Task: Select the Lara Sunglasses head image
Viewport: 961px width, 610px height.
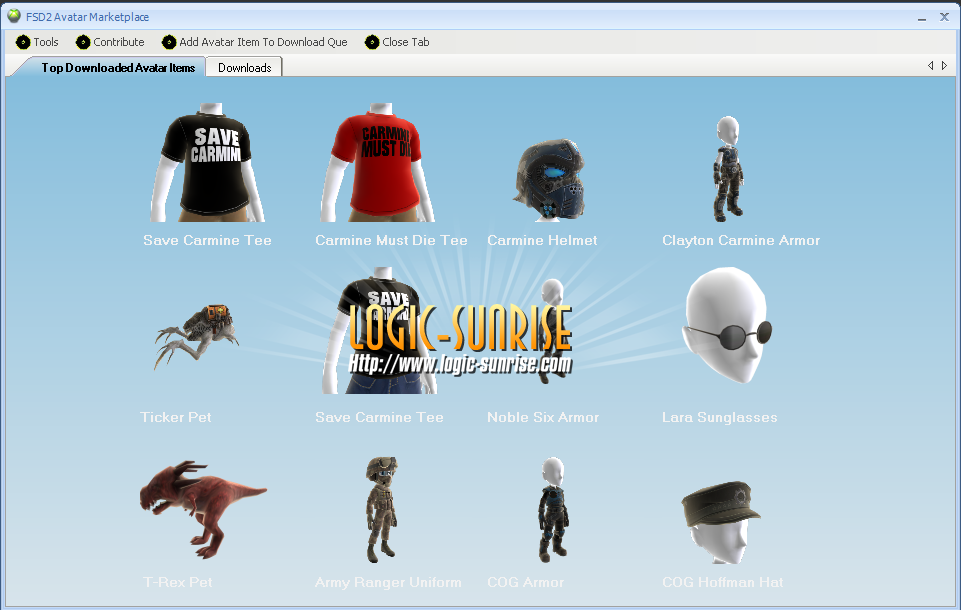Action: tap(727, 326)
